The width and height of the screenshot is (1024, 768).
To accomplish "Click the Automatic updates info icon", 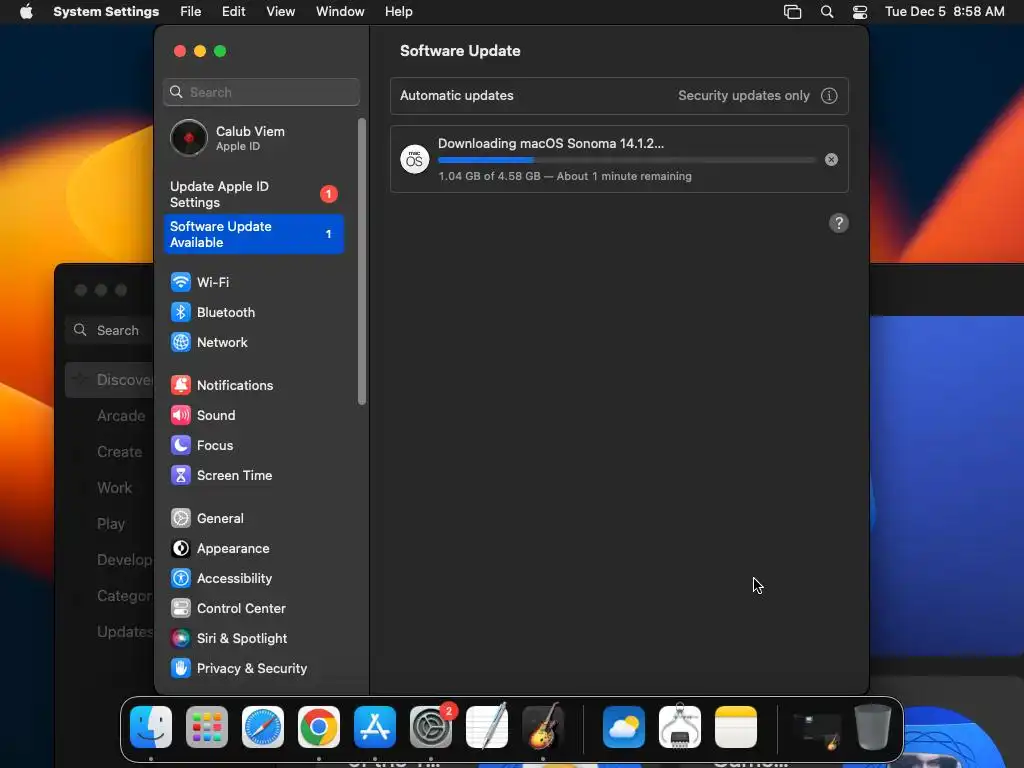I will tap(829, 95).
